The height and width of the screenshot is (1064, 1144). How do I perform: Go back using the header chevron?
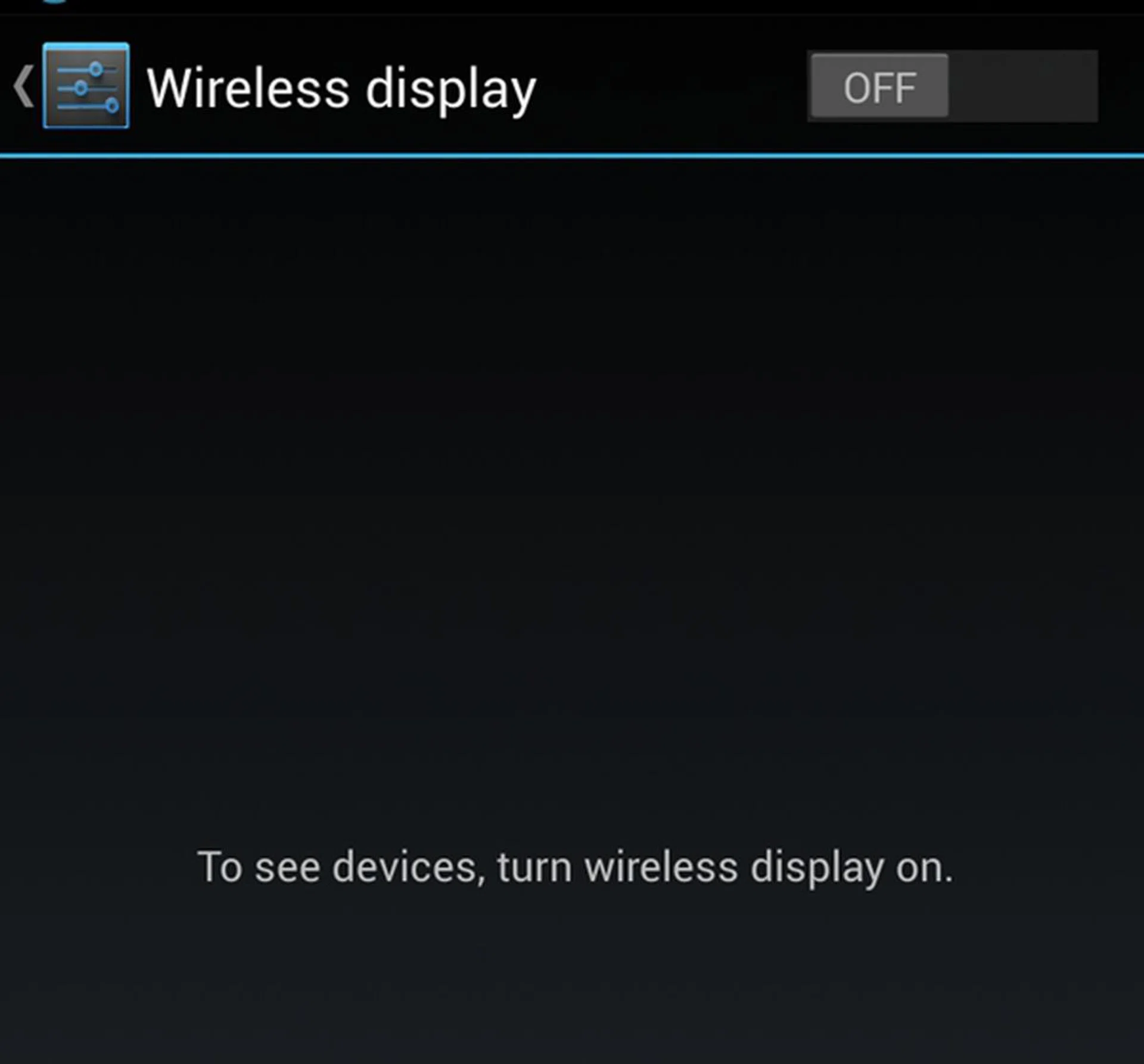23,87
